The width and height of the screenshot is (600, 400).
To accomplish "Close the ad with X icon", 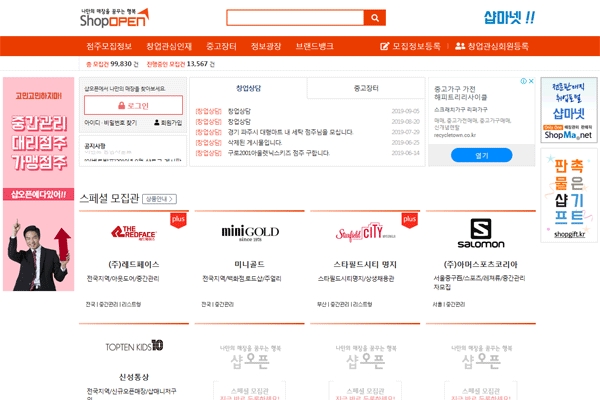I will tap(531, 81).
